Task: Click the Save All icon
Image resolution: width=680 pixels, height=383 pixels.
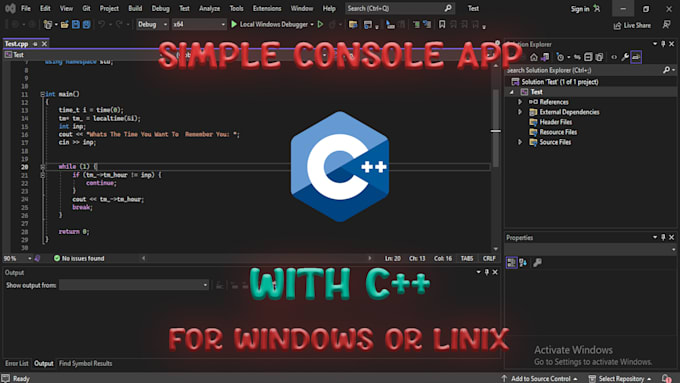Action: tap(87, 25)
